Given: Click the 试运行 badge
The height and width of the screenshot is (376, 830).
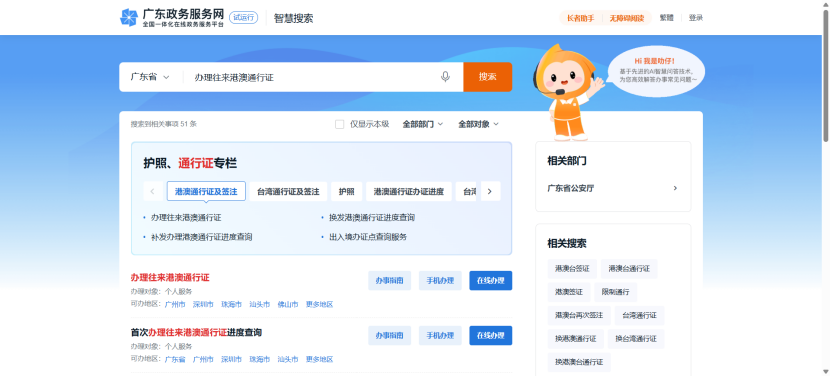Looking at the screenshot, I should point(243,17).
